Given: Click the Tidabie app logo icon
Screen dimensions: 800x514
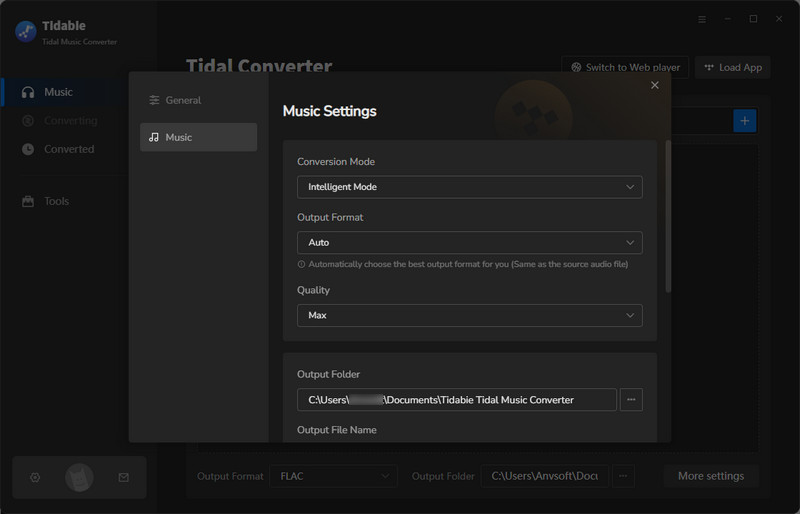Looking at the screenshot, I should [26, 32].
